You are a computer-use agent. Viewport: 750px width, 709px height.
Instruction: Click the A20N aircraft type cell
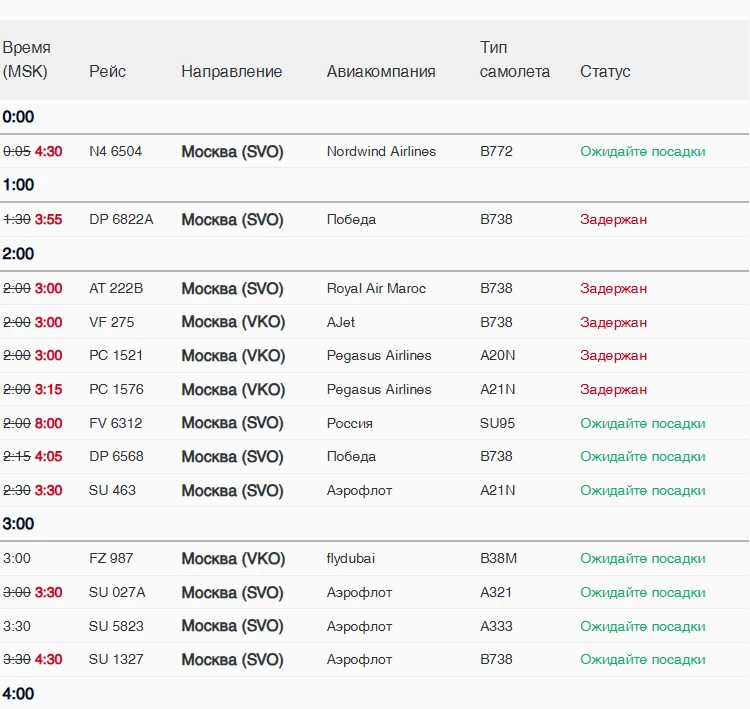click(x=497, y=355)
